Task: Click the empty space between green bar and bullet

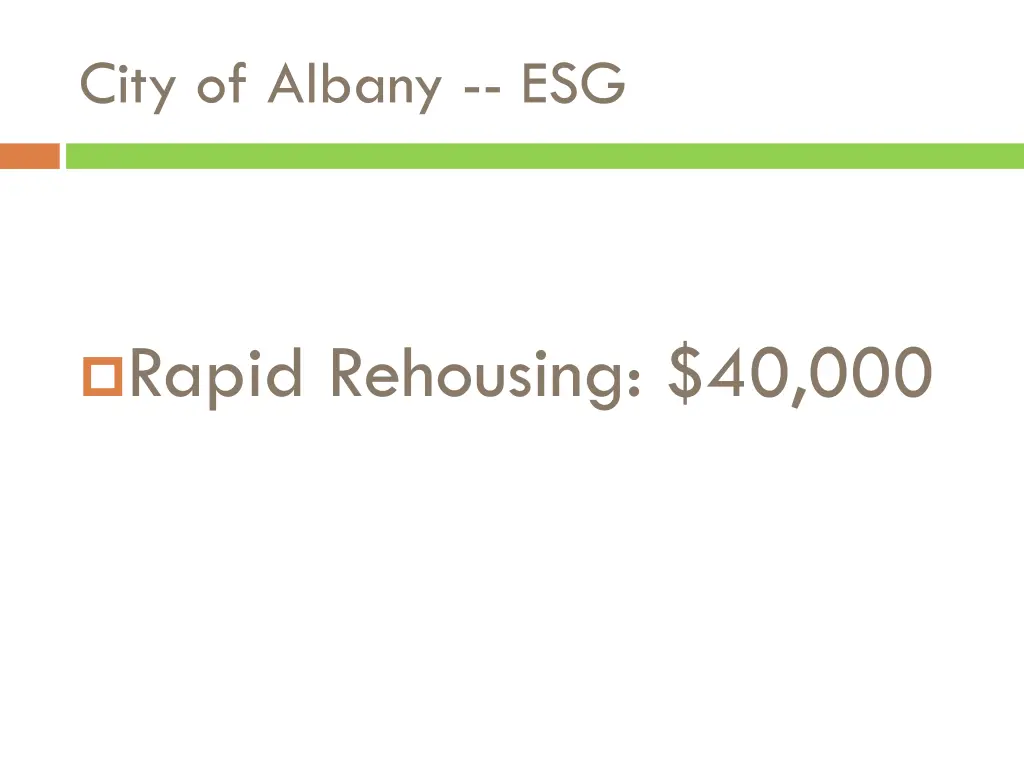Action: coord(512,250)
